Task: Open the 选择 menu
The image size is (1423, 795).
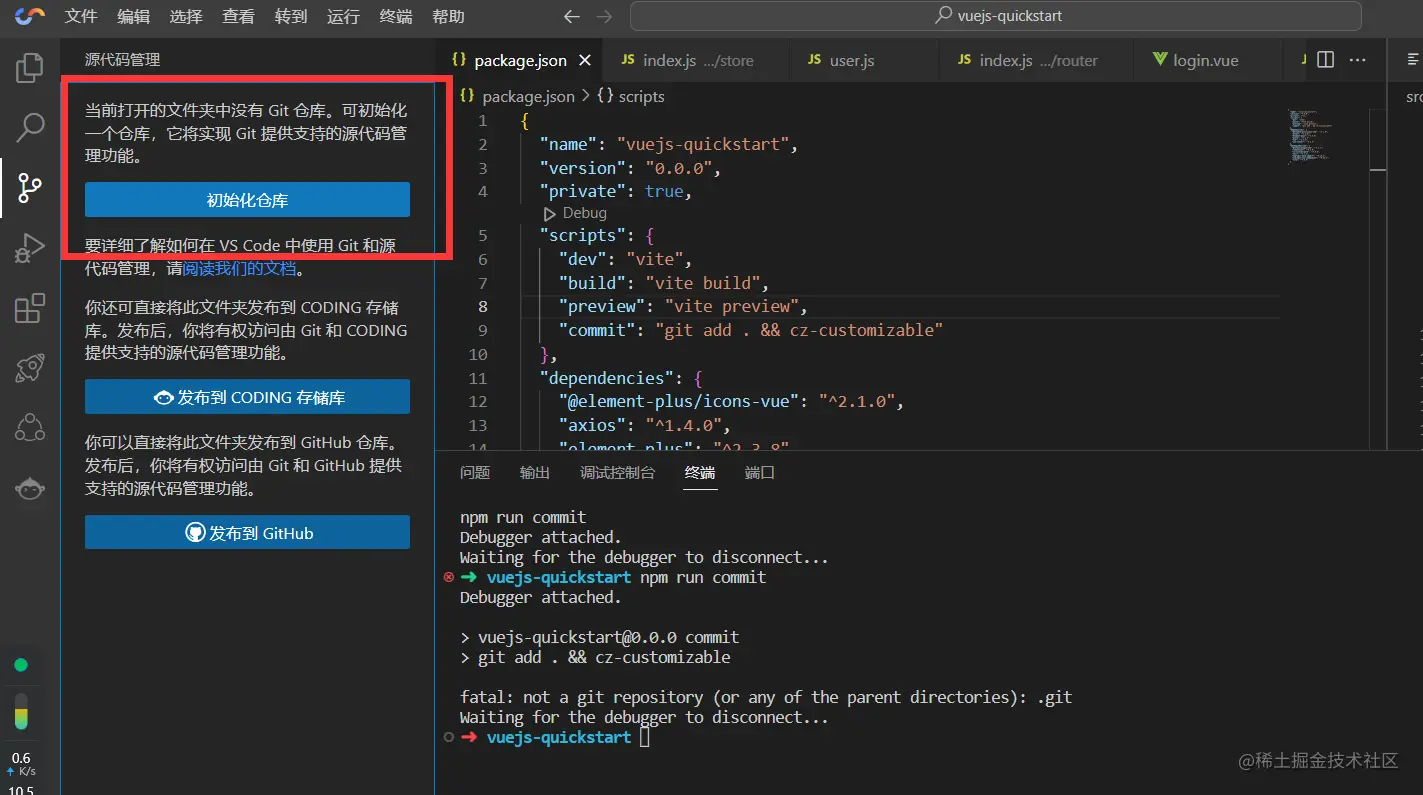Action: point(186,16)
